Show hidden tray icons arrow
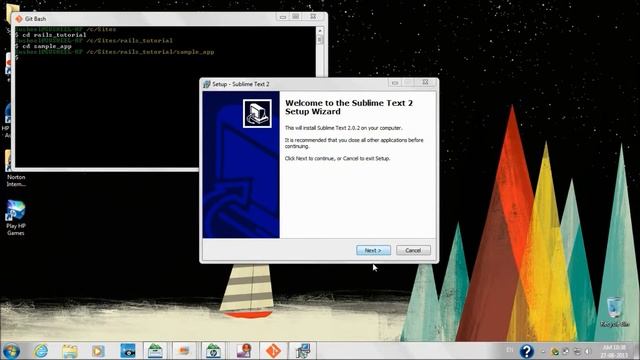 pos(543,351)
